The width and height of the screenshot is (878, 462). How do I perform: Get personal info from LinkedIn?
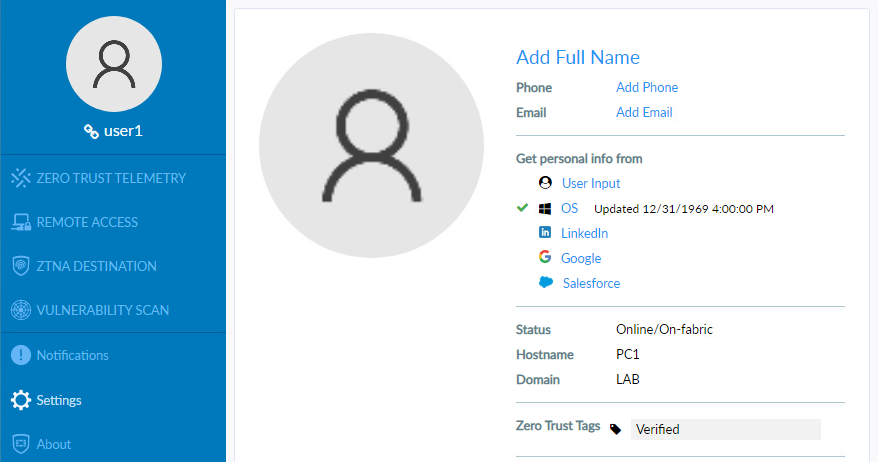pos(585,233)
